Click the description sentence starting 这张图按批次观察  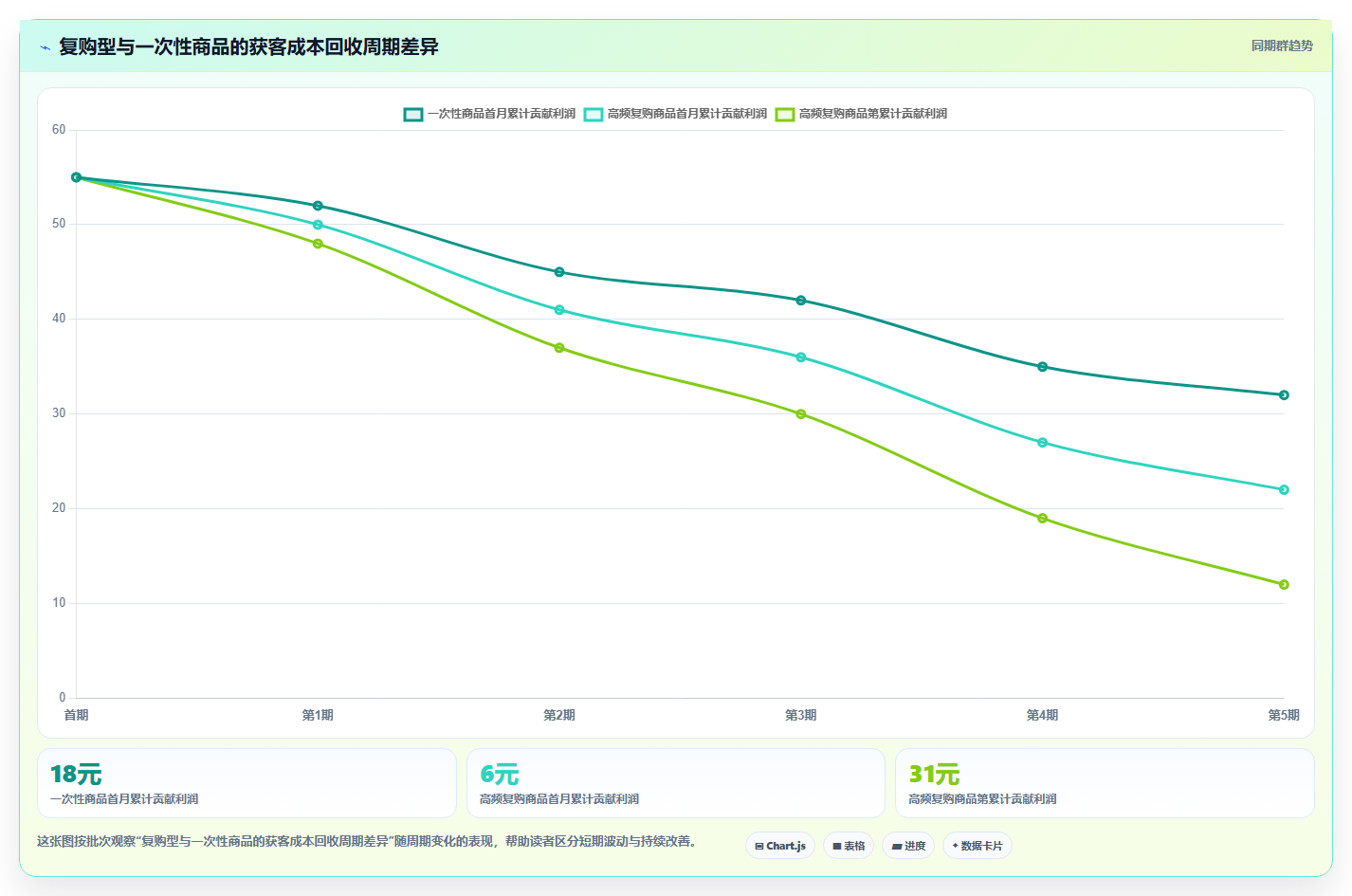click(x=367, y=841)
